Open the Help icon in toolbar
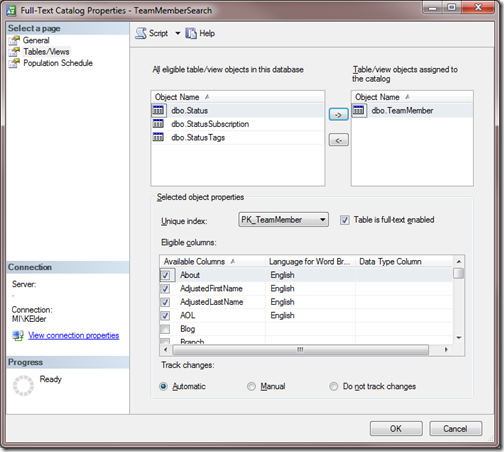This screenshot has width=504, height=452. point(191,33)
